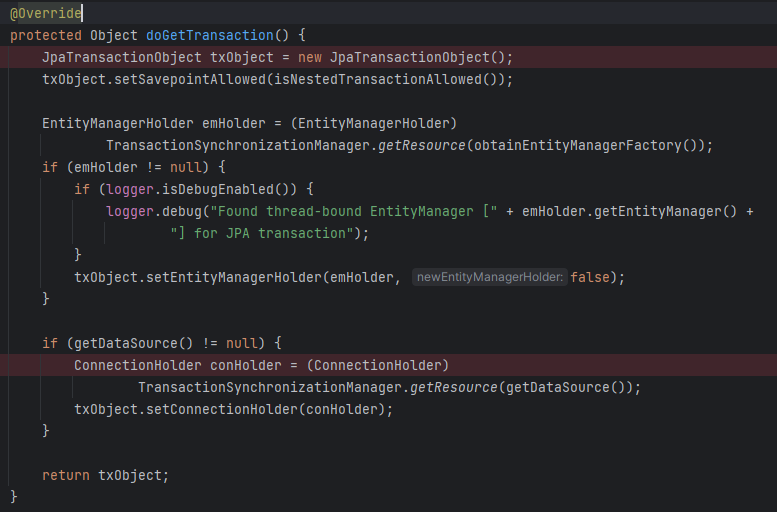The image size is (777, 512).
Task: Click the @Override annotation
Action: pos(46,13)
